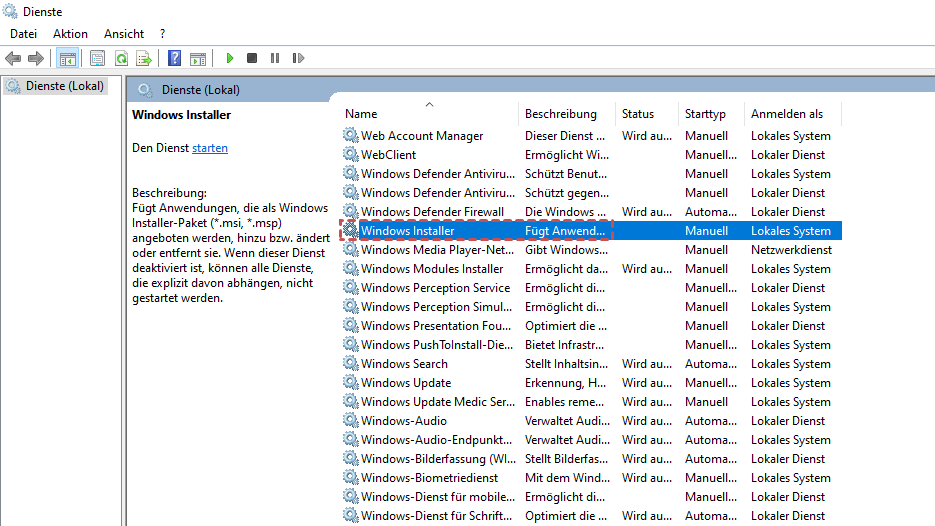Select the Windows-Biometriedienst service name

(429, 478)
